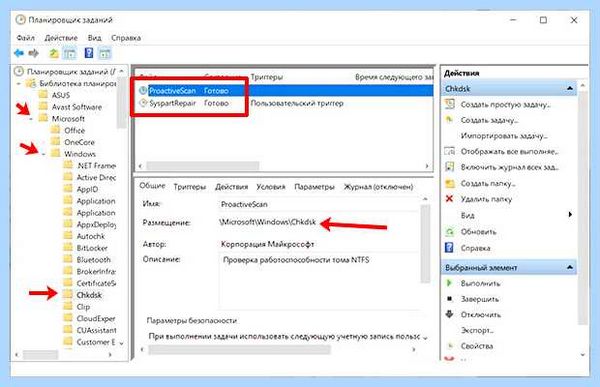Collapse the Библиотека планировщика node
This screenshot has height=387, width=600.
point(19,83)
